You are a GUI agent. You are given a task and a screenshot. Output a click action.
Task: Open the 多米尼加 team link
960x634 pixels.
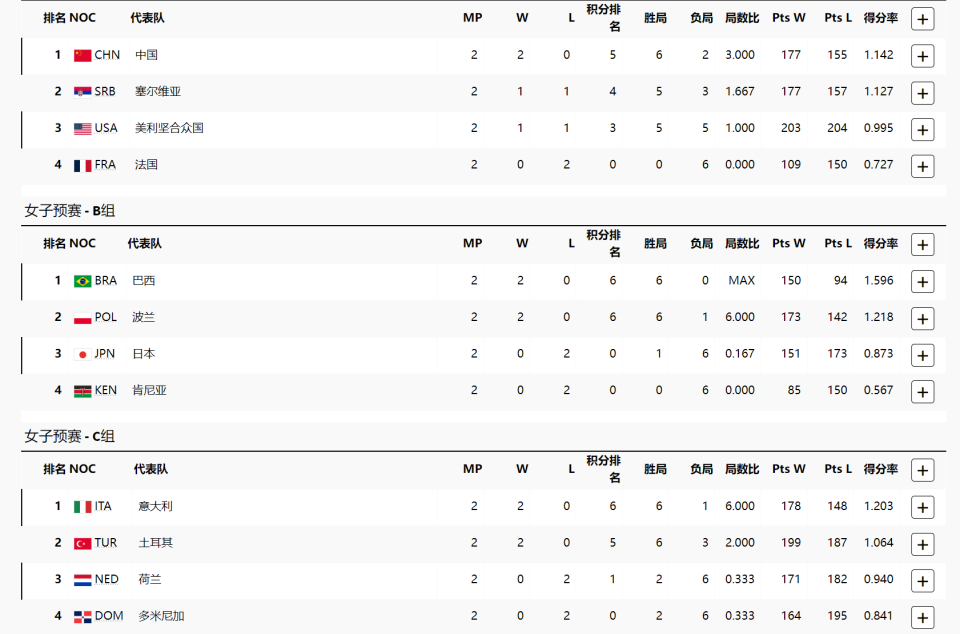point(161,616)
